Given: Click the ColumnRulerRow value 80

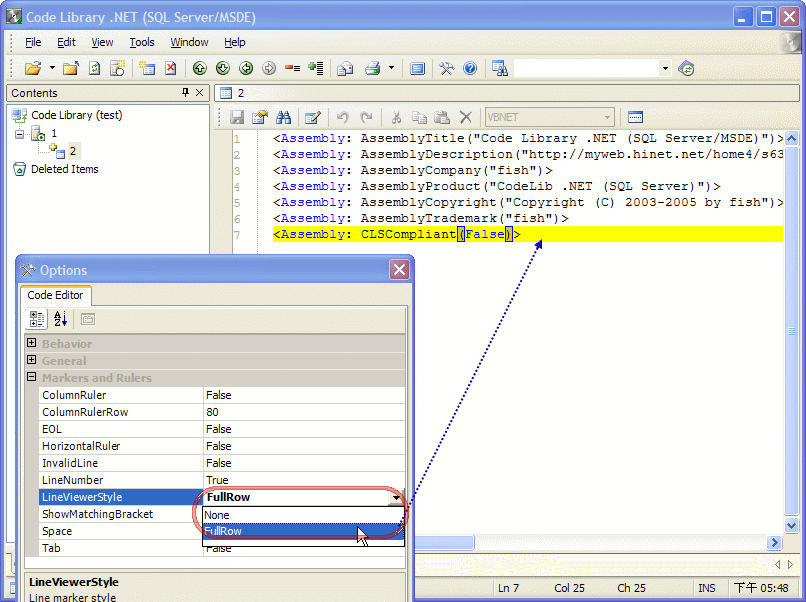Looking at the screenshot, I should (212, 412).
